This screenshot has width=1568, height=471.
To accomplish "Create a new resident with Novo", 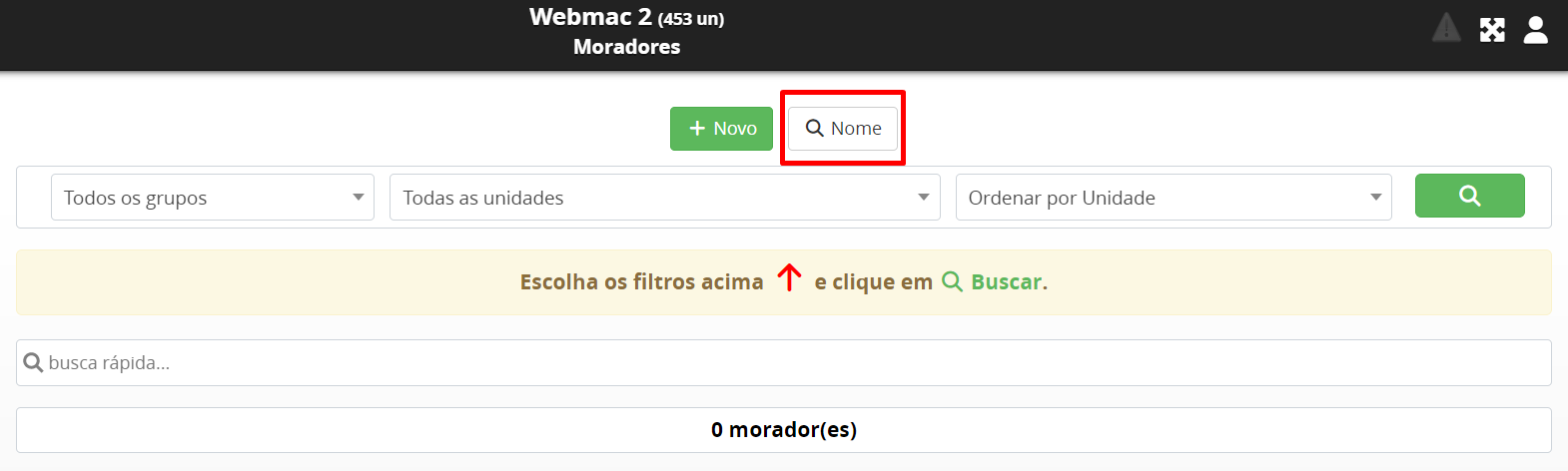I will coord(721,129).
